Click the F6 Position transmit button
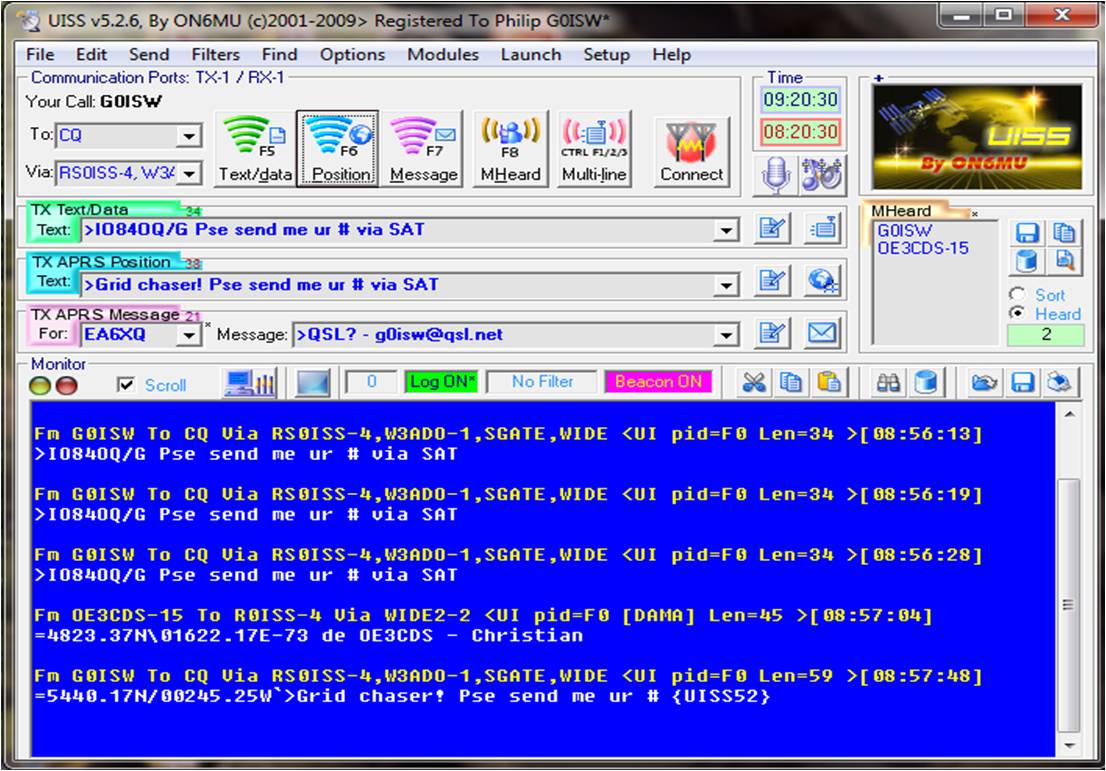This screenshot has width=1106, height=771. 338,149
